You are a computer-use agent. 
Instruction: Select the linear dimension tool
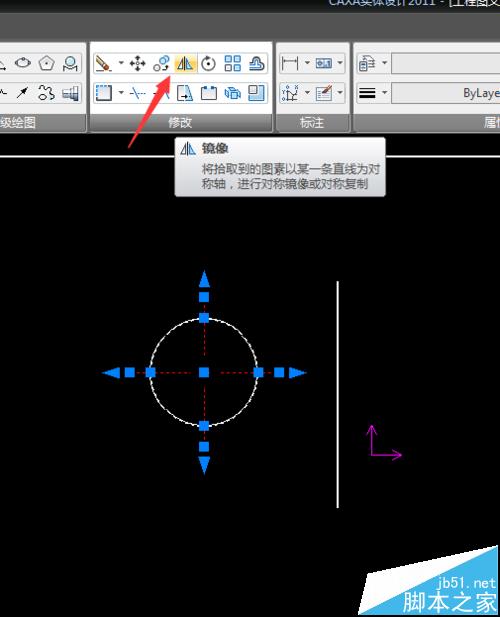click(290, 63)
